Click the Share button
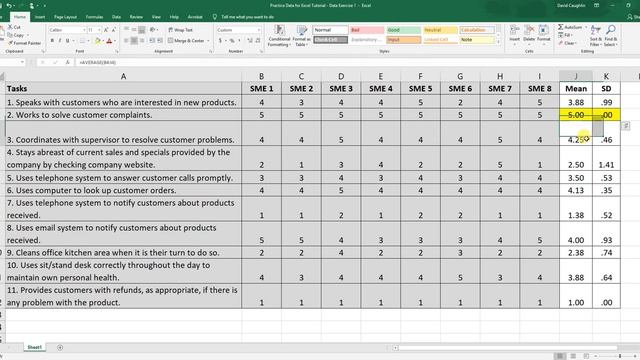The width and height of the screenshot is (640, 360). click(633, 17)
